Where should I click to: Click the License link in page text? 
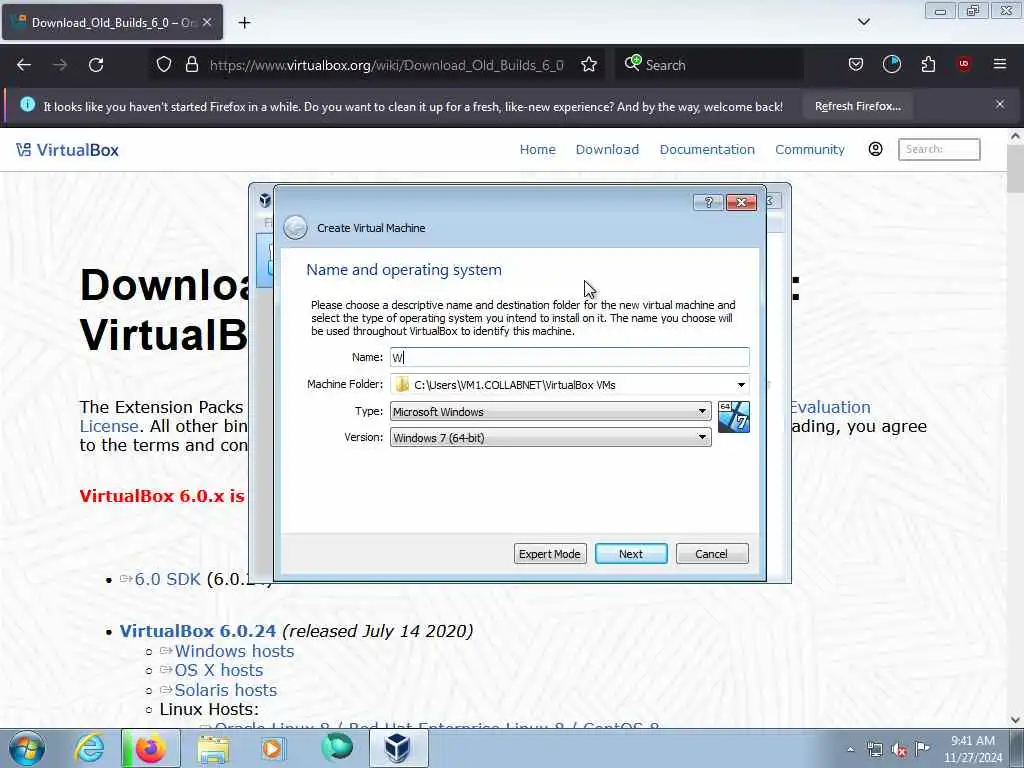click(109, 426)
